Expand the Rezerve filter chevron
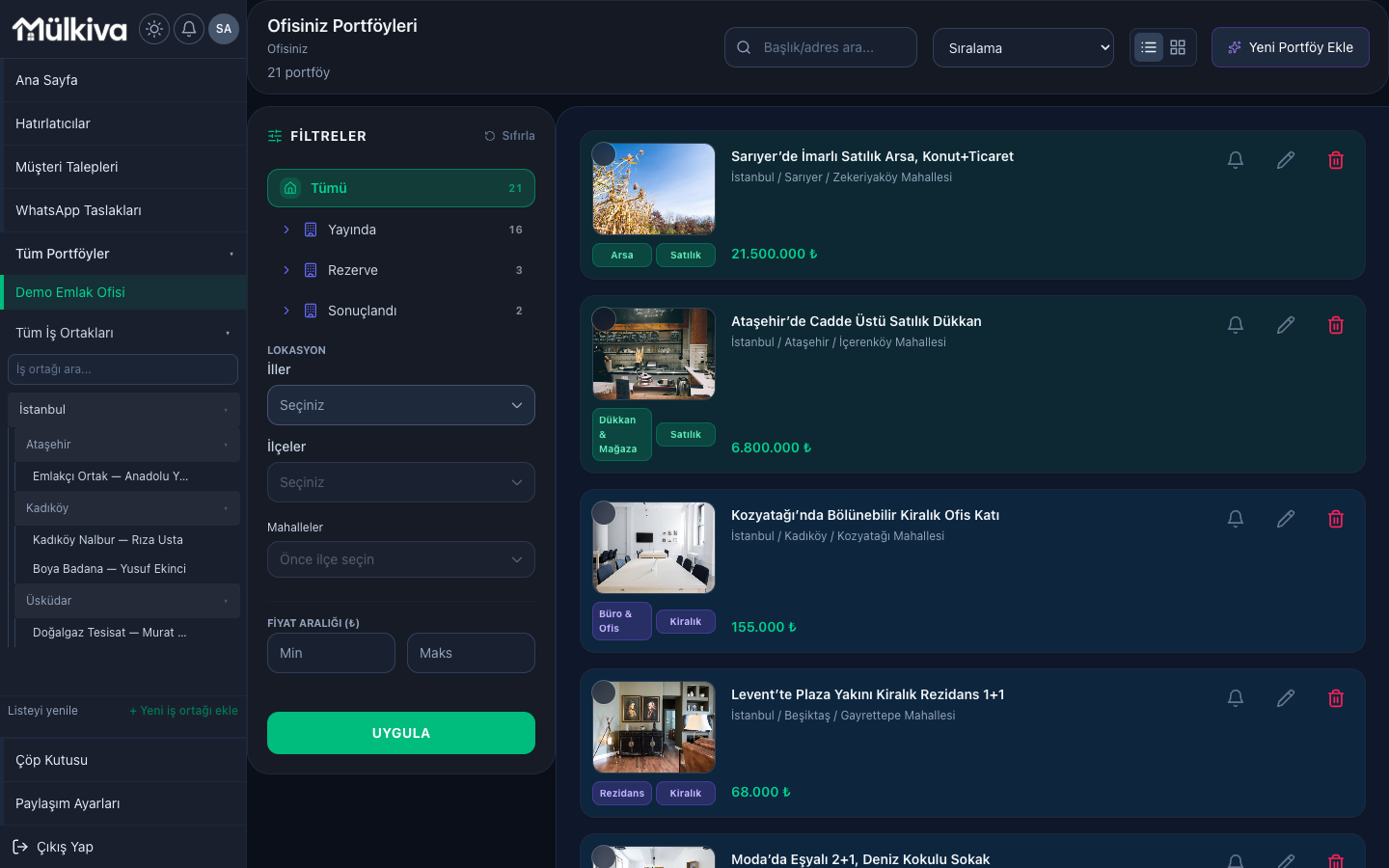This screenshot has width=1389, height=868. tap(286, 270)
